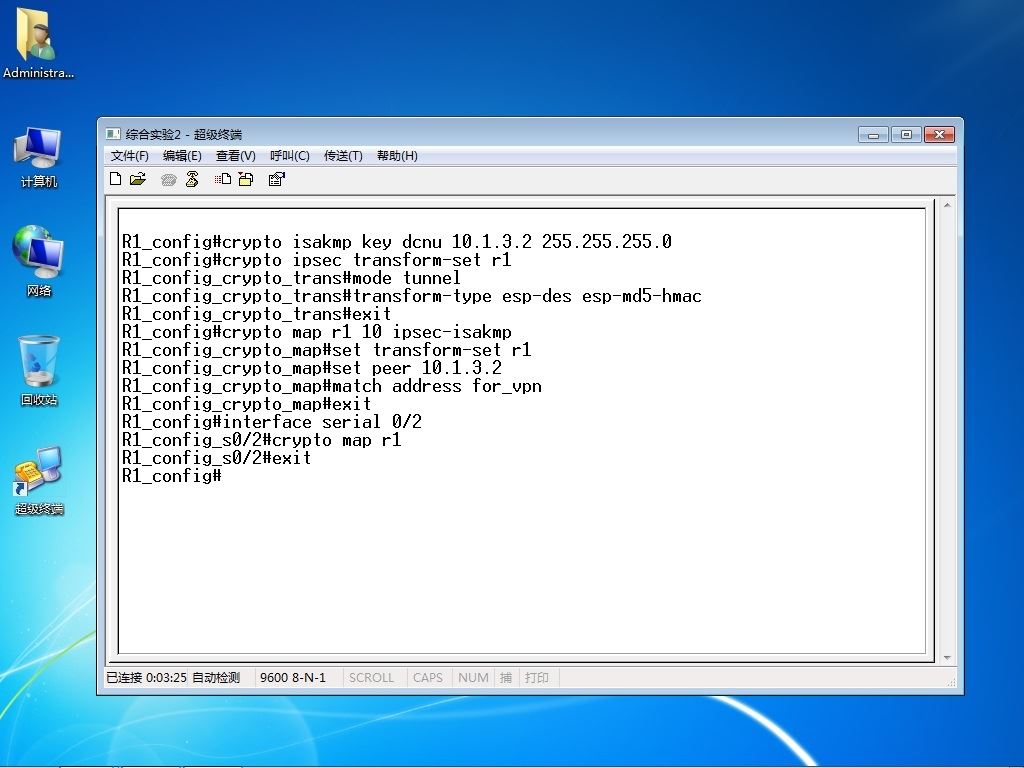Screen dimensions: 1024x768
Task: Click the 'crypto ipsec transform-set r1' line
Action: click(x=317, y=260)
